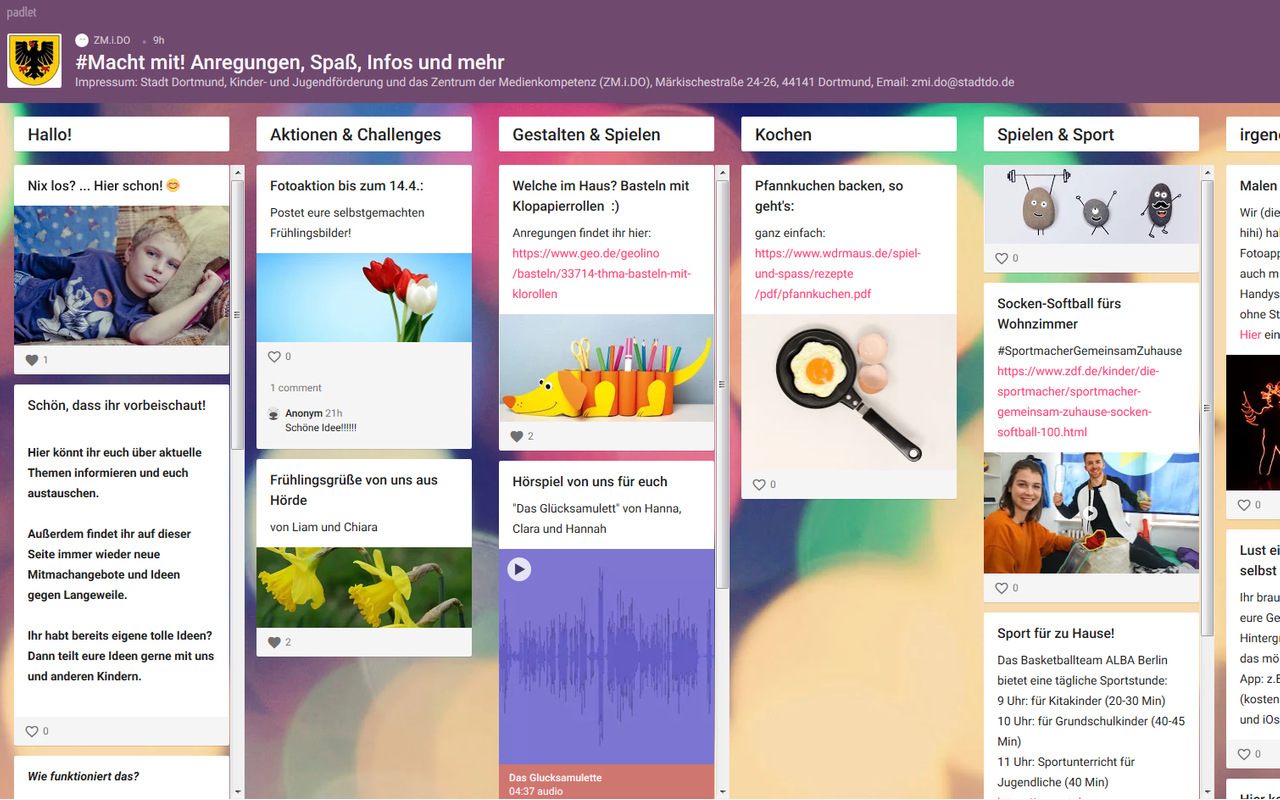Click the ZM.i.DO author avatar icon

click(82, 40)
